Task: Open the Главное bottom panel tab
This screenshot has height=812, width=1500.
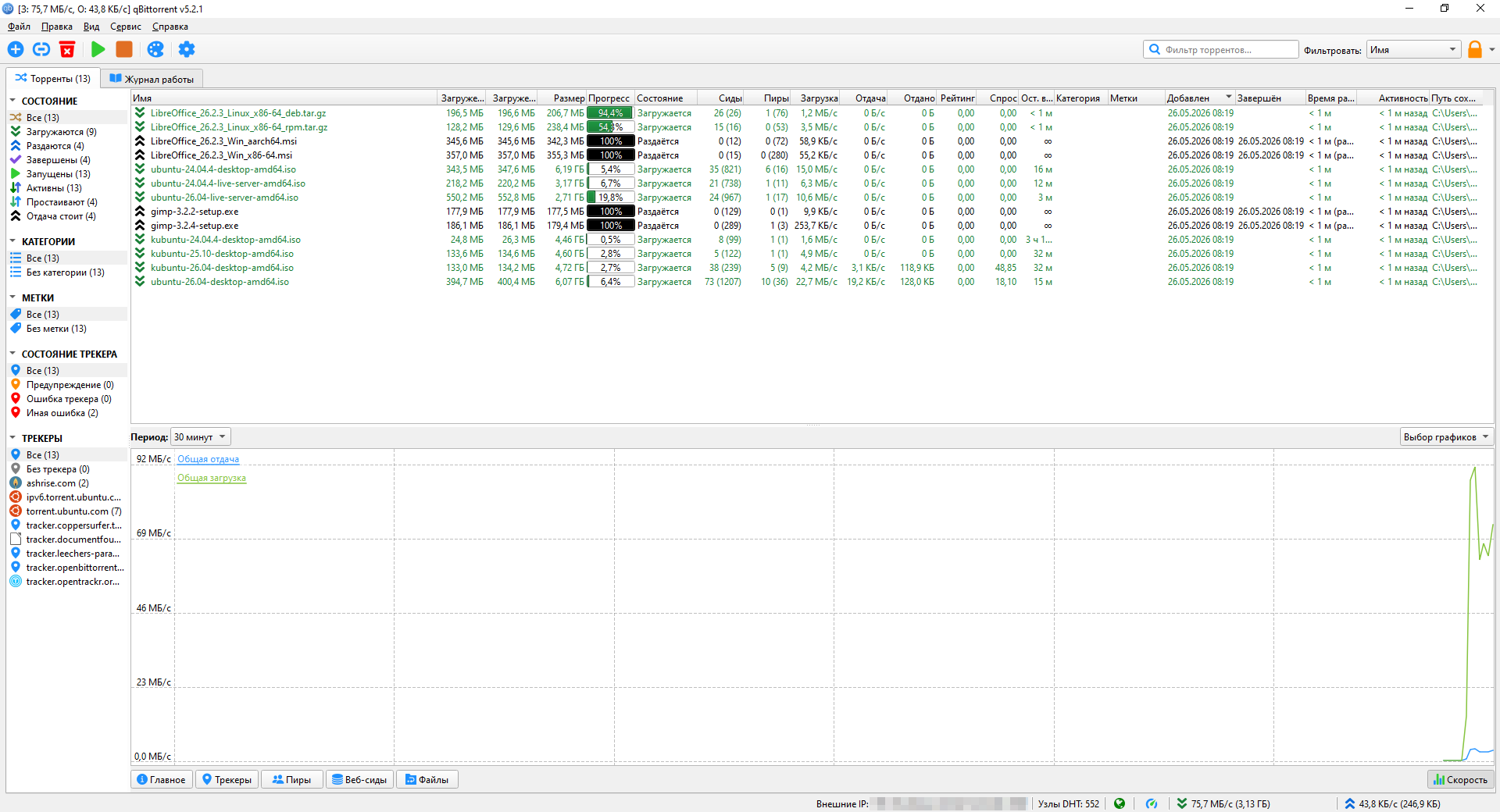Action: pyautogui.click(x=162, y=779)
